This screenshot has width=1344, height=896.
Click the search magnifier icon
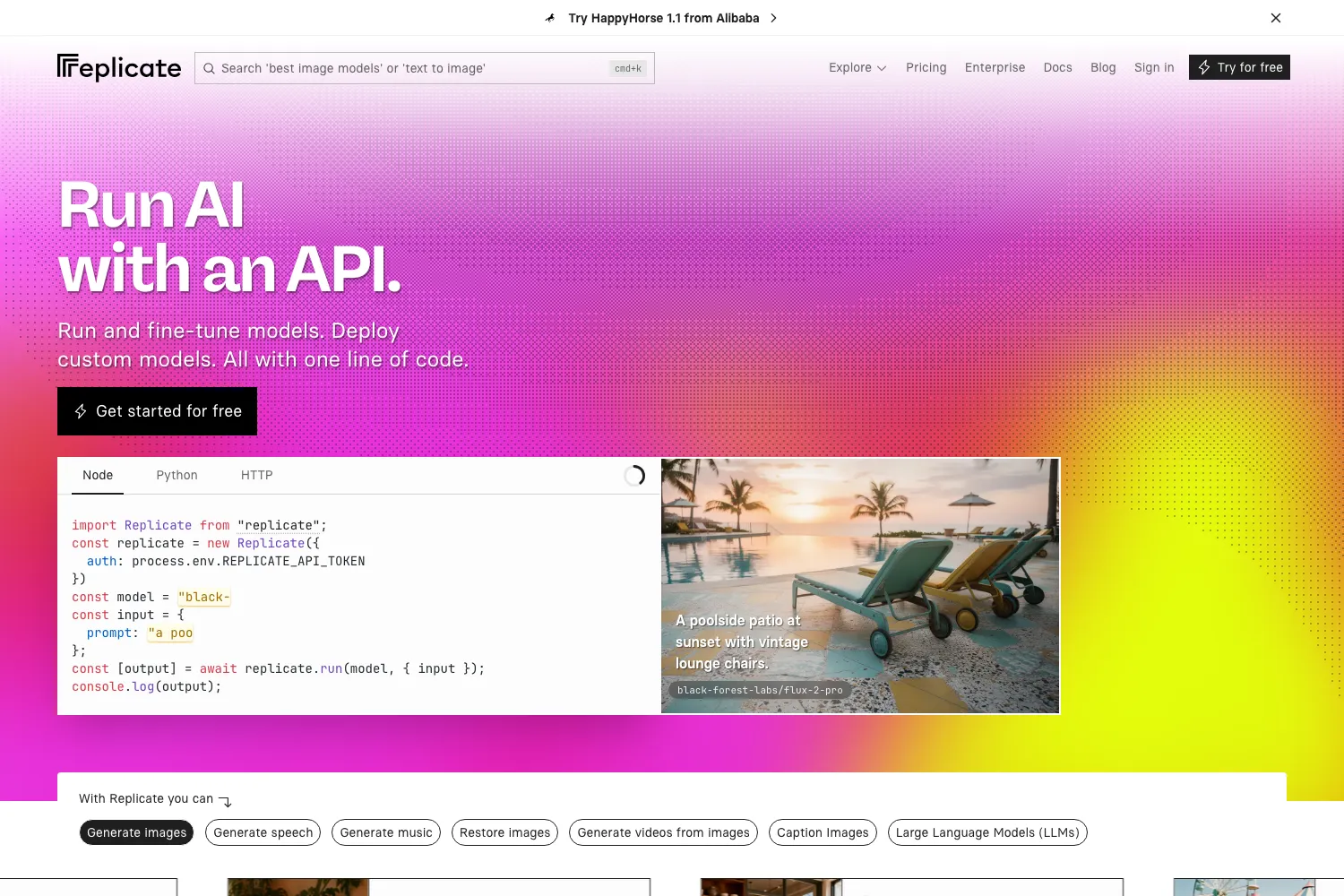209,68
